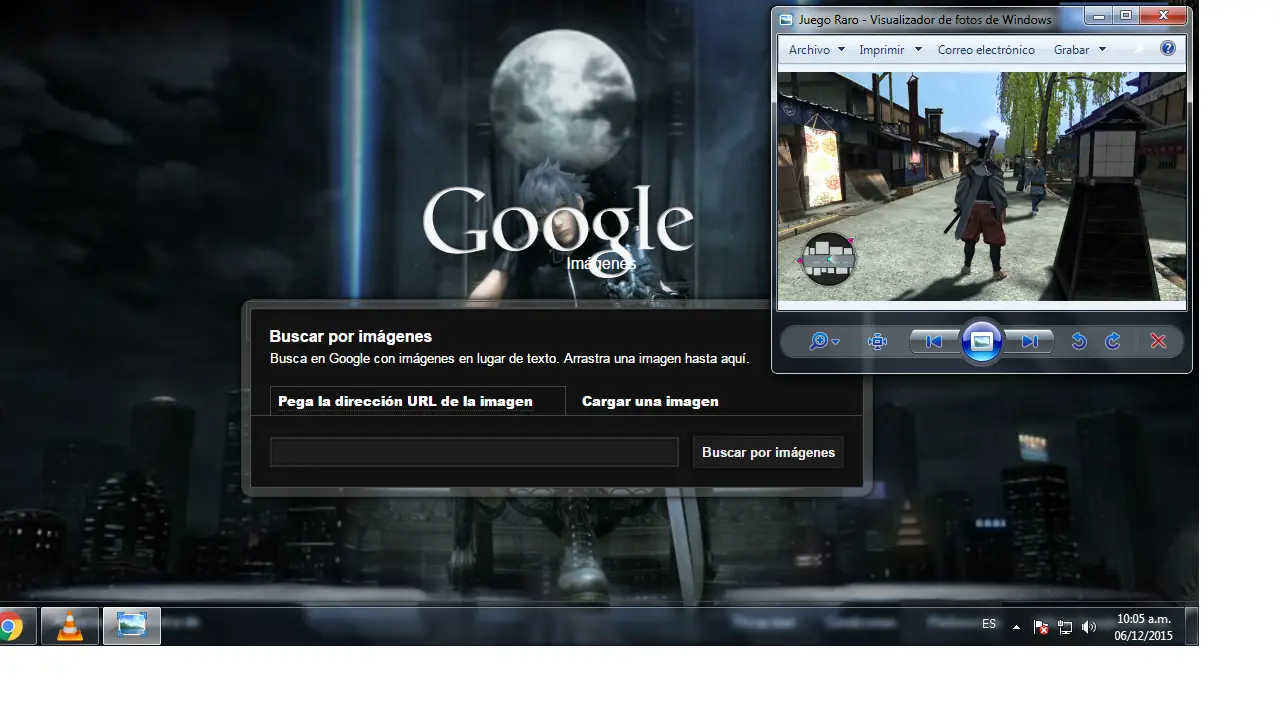Image resolution: width=1280 pixels, height=720 pixels.
Task: Start the slideshow with the center button
Action: tap(982, 342)
